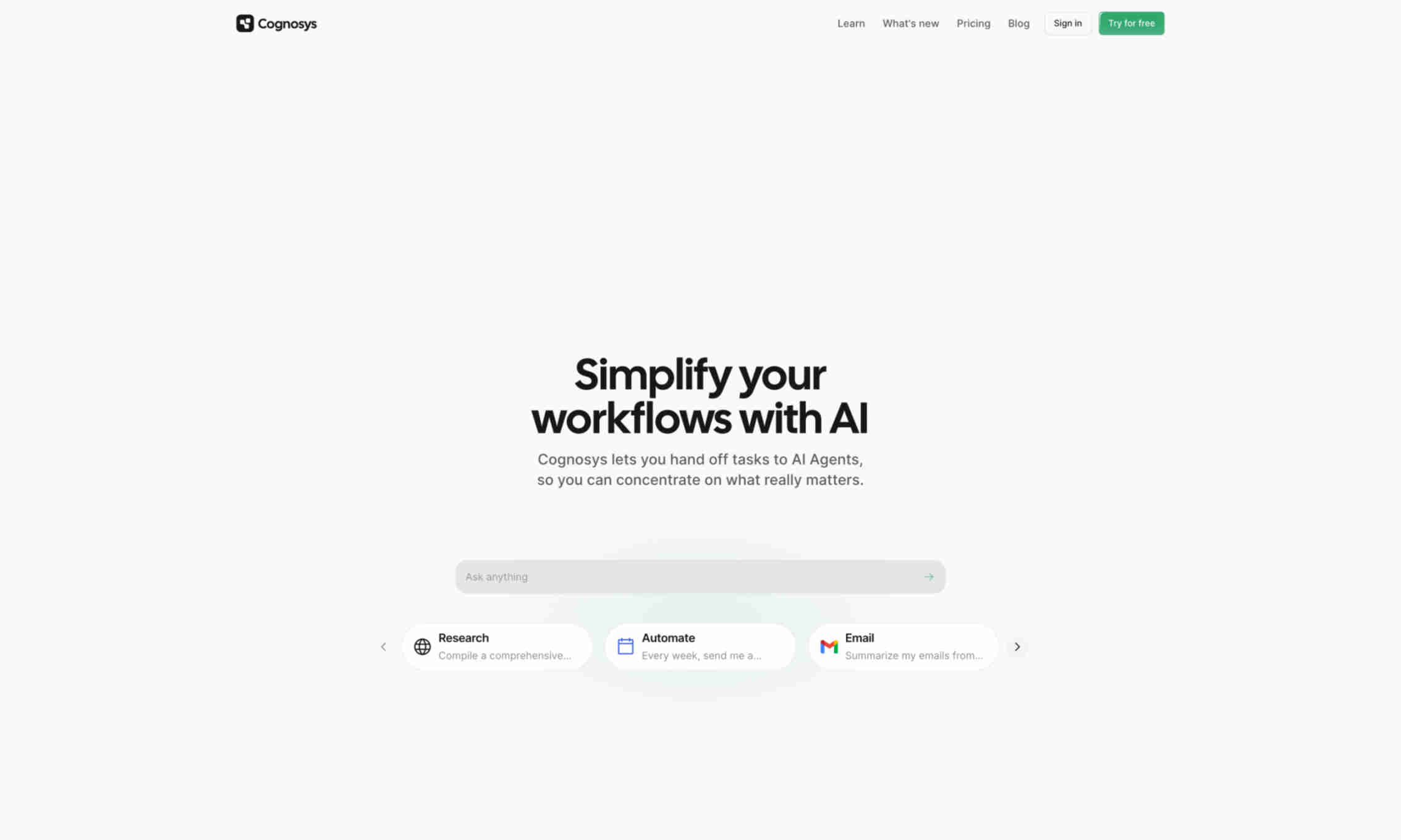This screenshot has height=840, width=1401.
Task: Click the Research globe icon
Action: tap(422, 646)
